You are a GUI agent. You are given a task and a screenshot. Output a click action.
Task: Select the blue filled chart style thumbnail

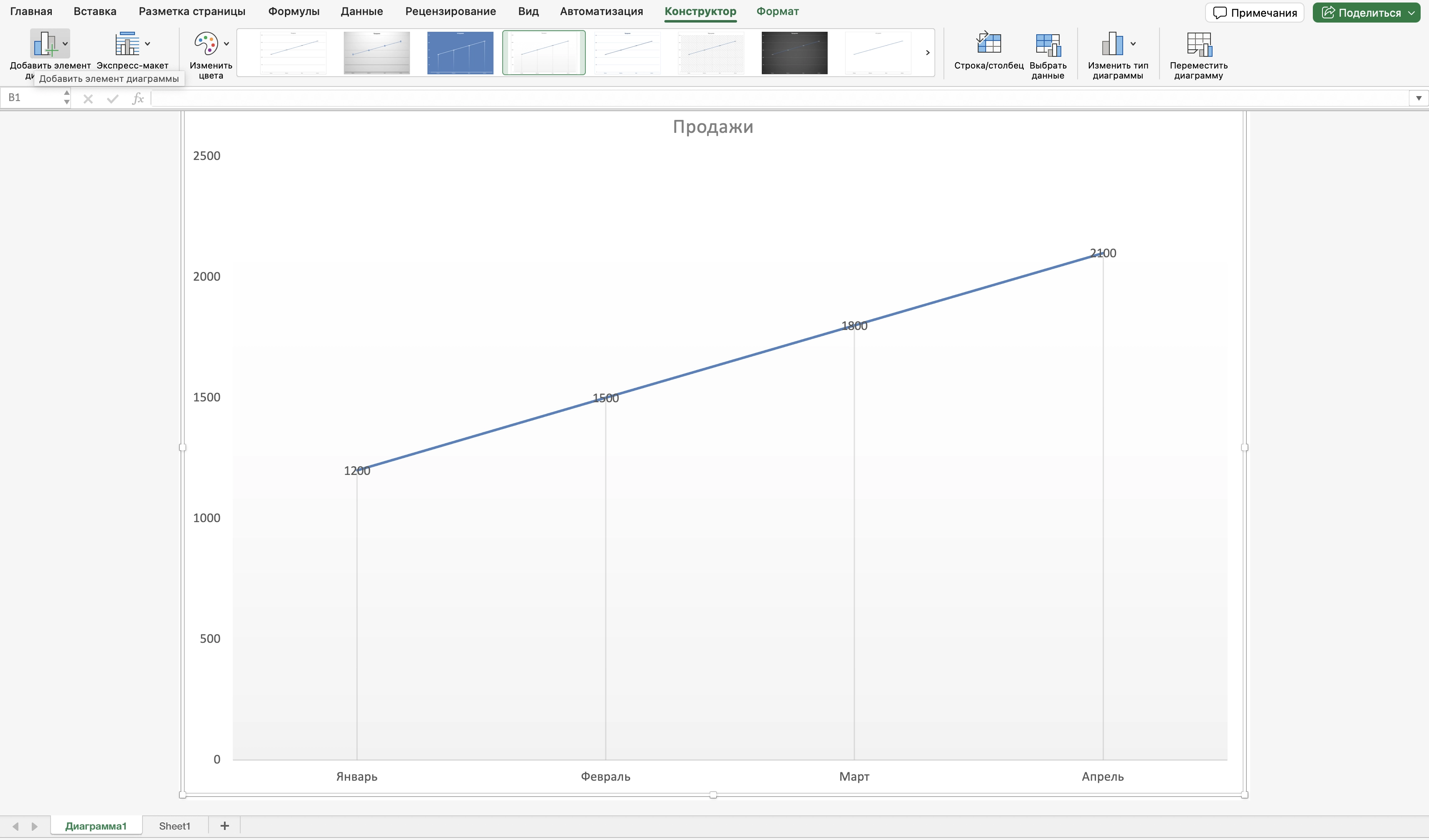(460, 53)
